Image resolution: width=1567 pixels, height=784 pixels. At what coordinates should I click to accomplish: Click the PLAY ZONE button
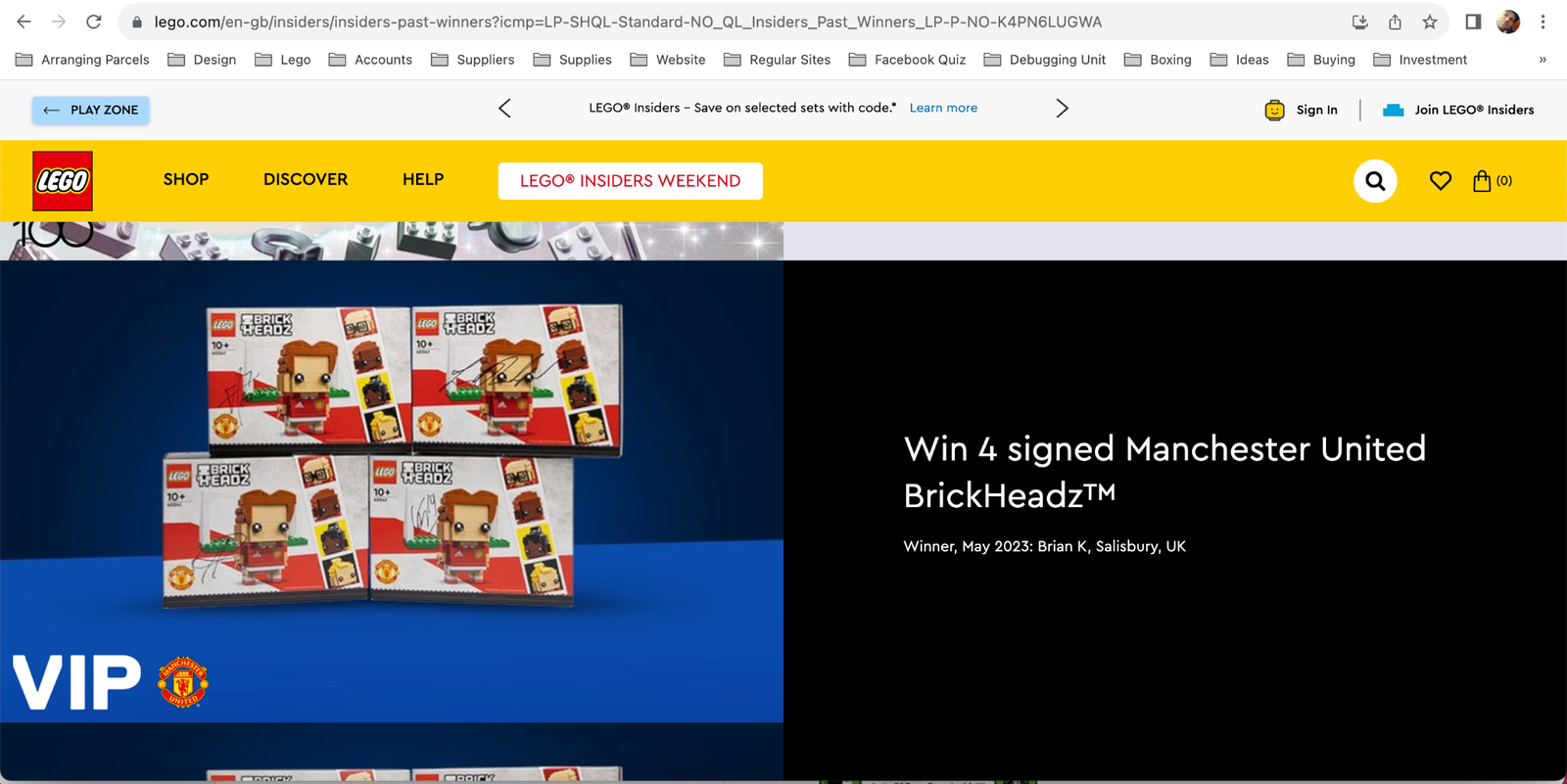tap(90, 110)
